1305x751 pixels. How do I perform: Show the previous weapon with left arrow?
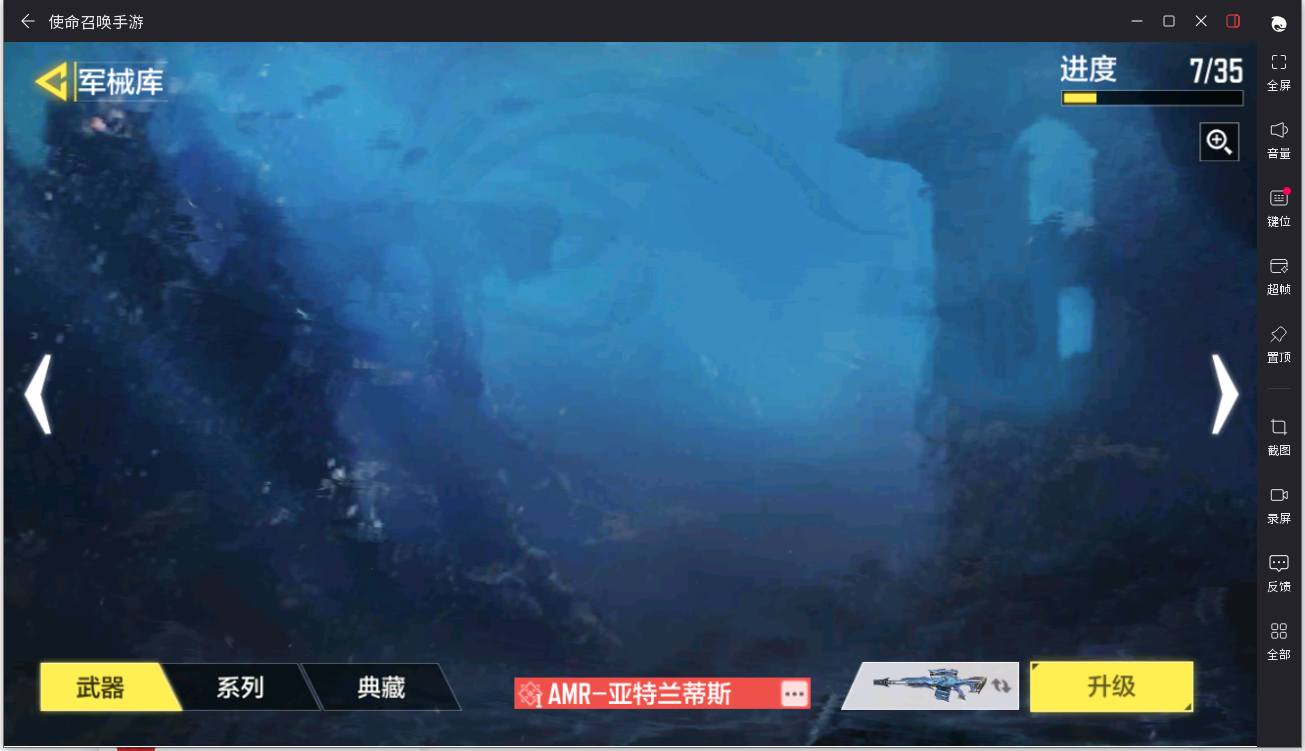[x=38, y=394]
